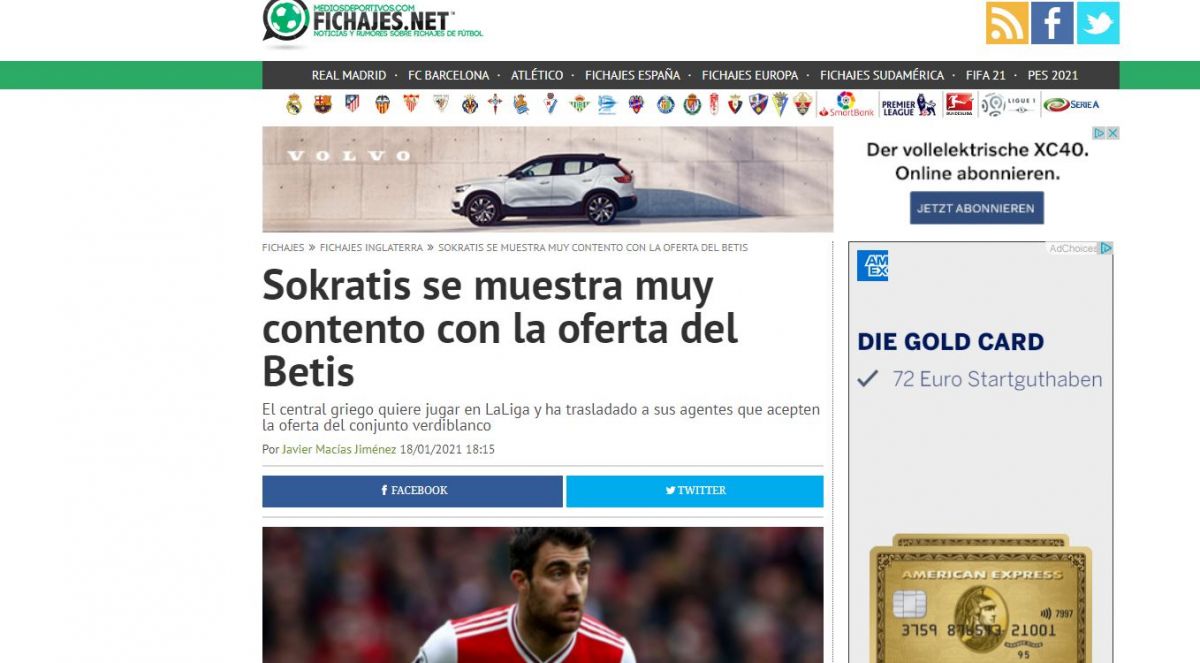Go to FICHAJES INGLATERRA breadcrumb link

click(x=371, y=247)
